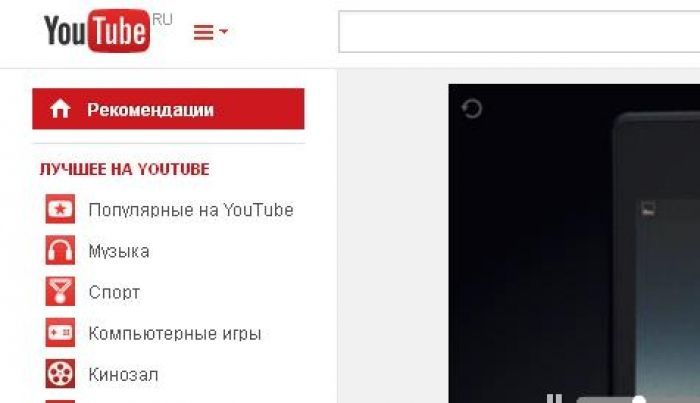Screen dimensions: 700x403
Task: Open Популярные на YouTube link
Action: pos(191,210)
